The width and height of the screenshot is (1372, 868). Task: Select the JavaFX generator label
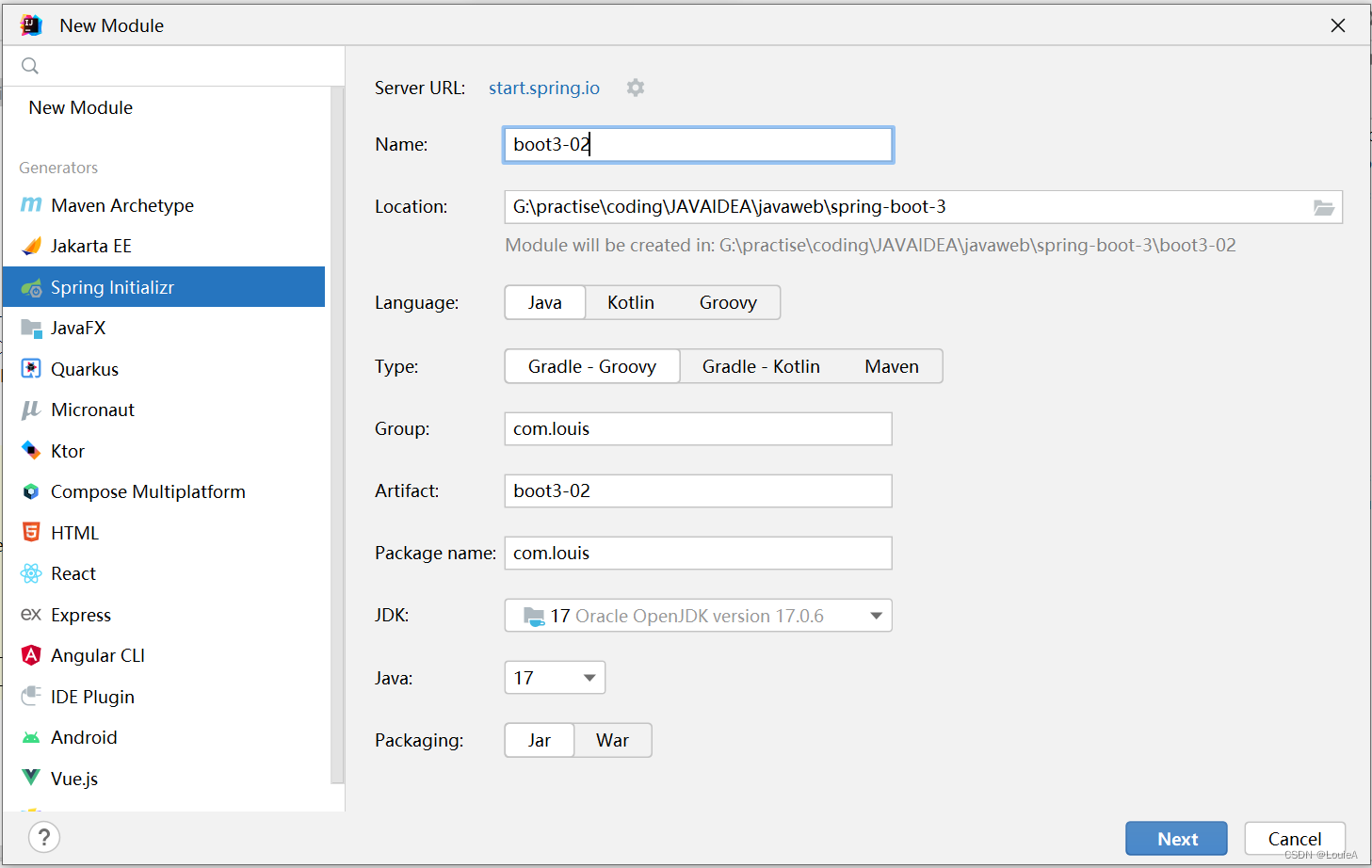click(x=78, y=328)
